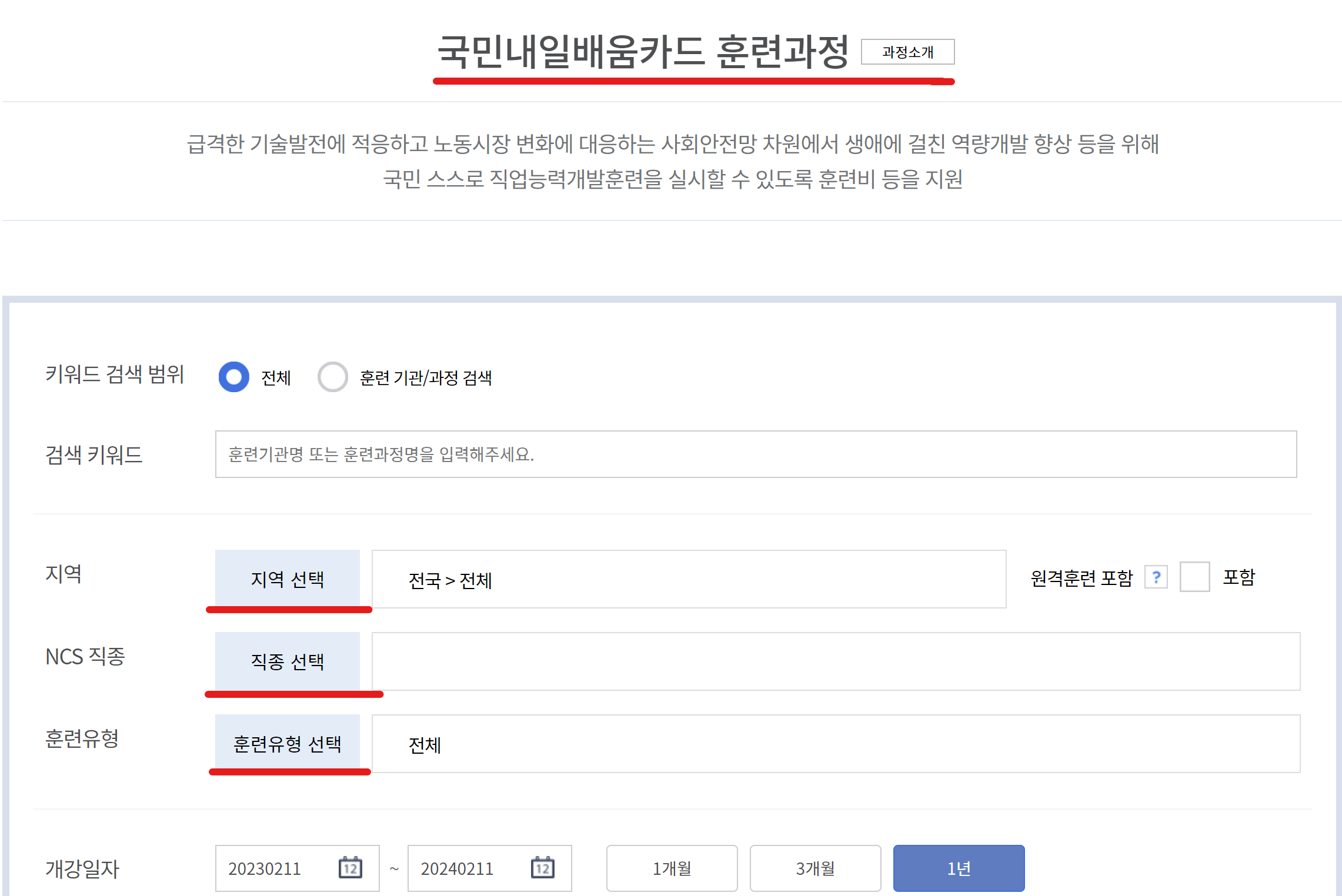Select the 전체 keyword search radio button
The height and width of the screenshot is (896, 1342).
[x=235, y=378]
